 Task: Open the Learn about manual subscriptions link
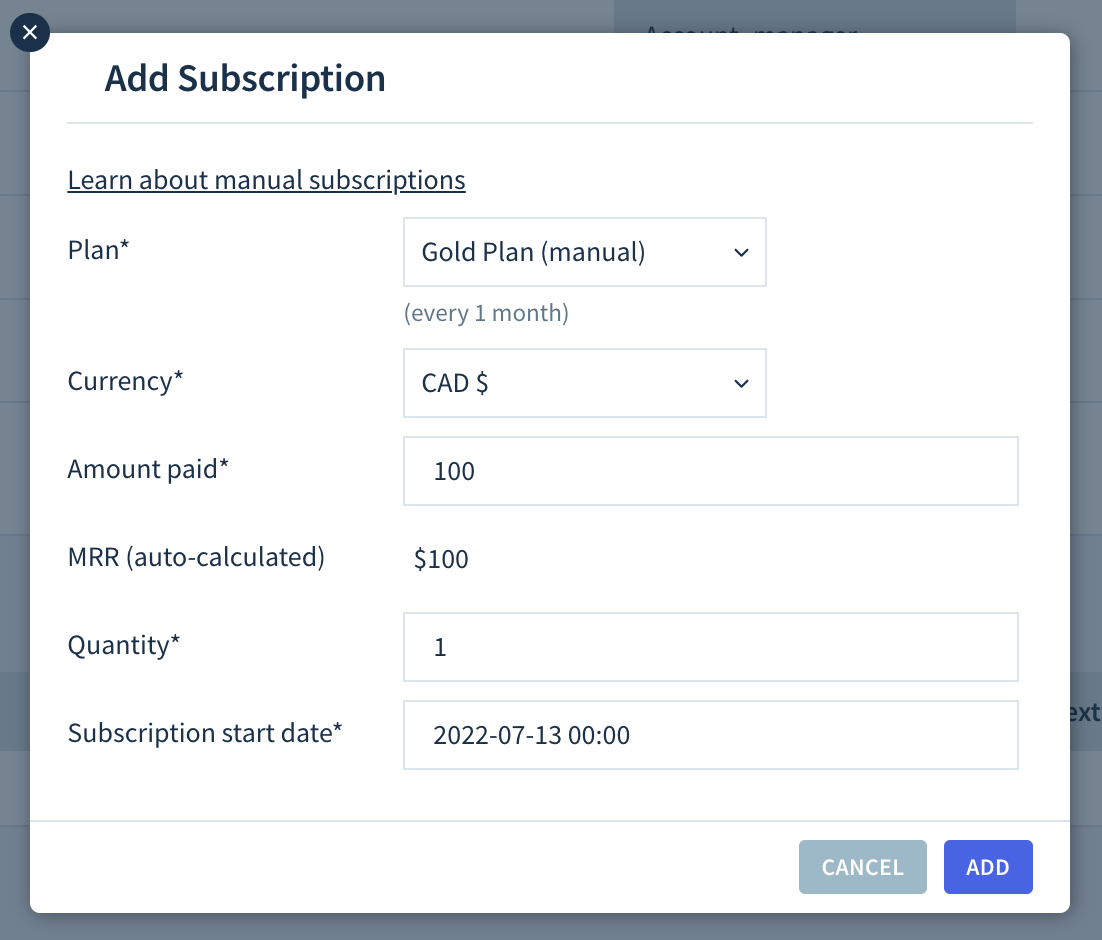pos(266,180)
